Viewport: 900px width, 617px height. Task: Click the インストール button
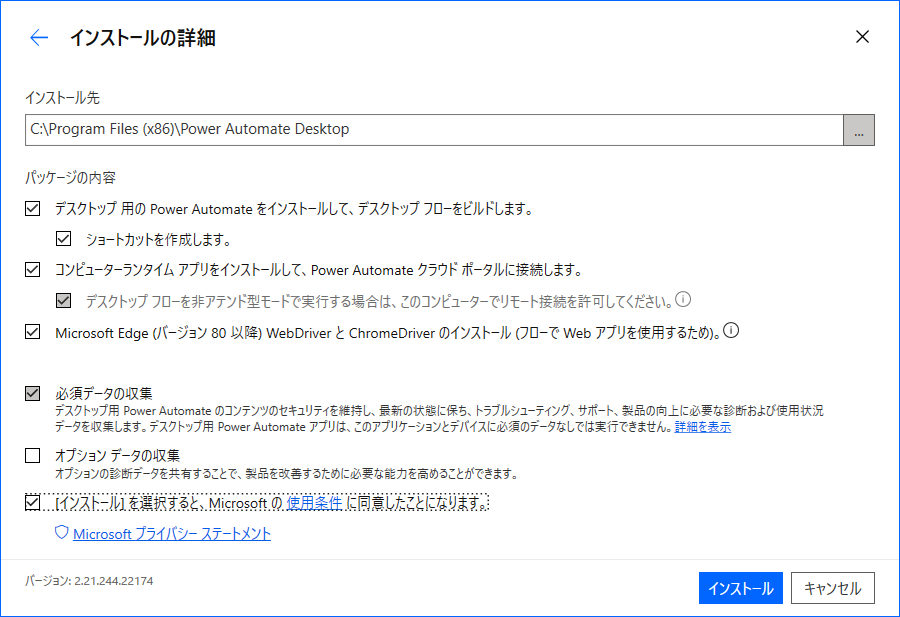(x=740, y=588)
